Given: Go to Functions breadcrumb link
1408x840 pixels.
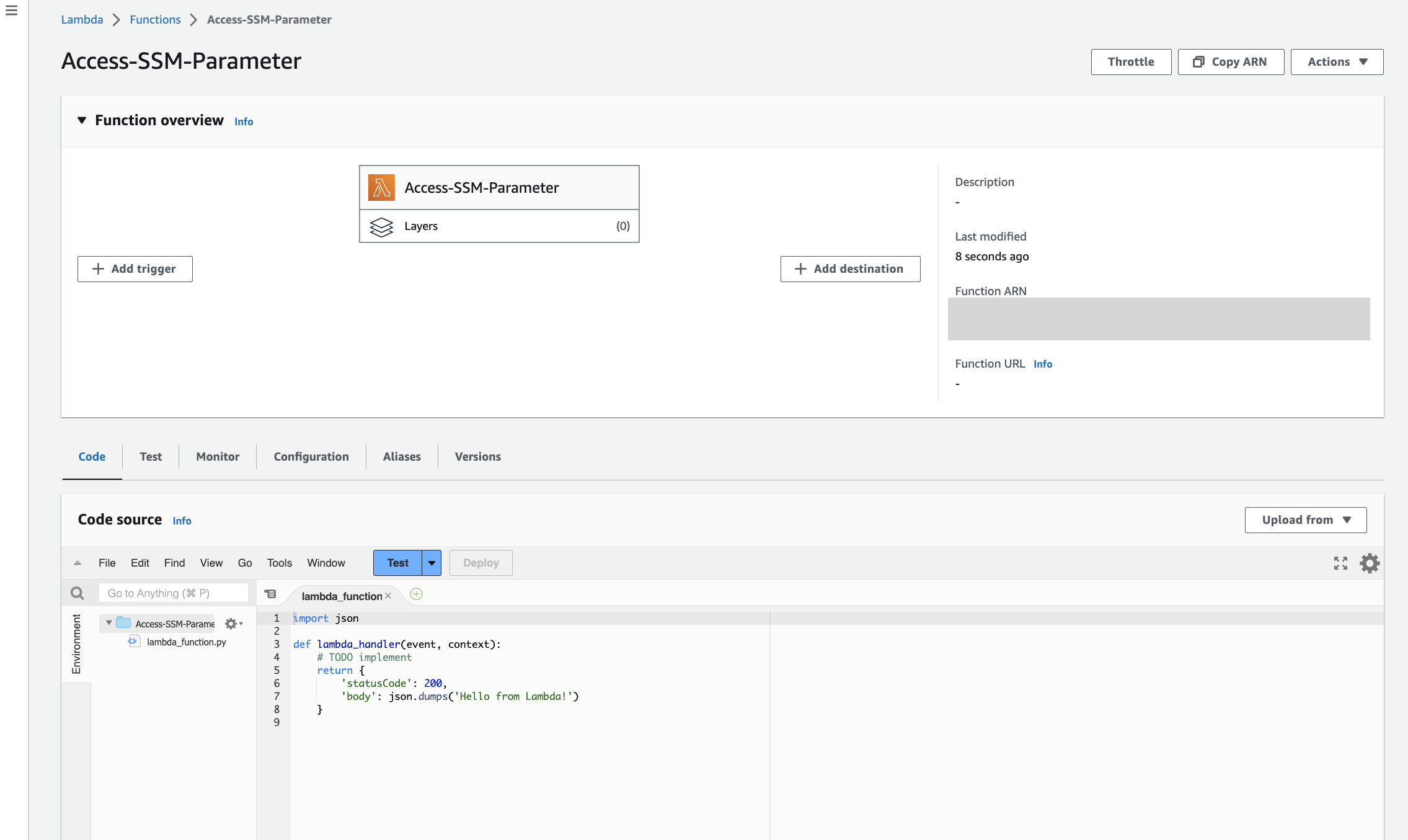Looking at the screenshot, I should pyautogui.click(x=155, y=20).
